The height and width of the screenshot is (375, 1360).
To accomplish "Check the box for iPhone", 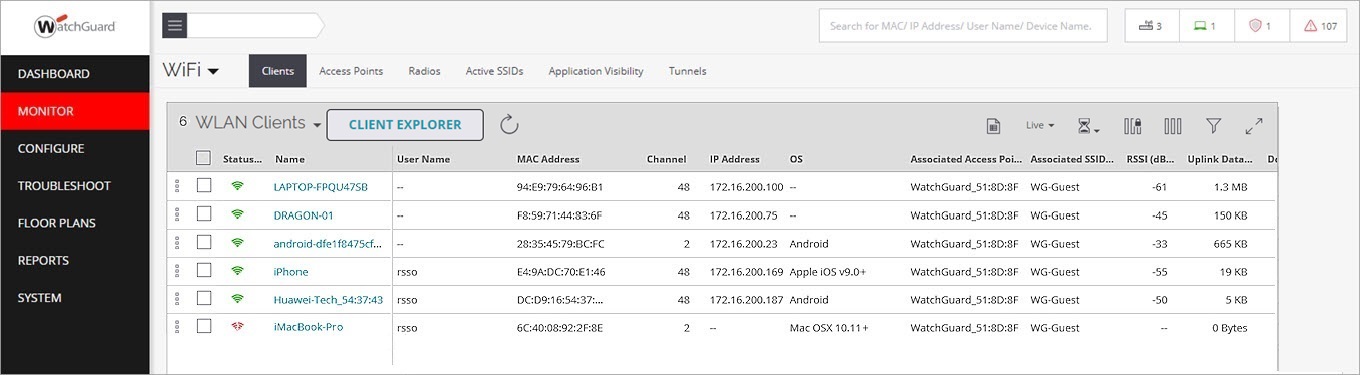I will [204, 270].
